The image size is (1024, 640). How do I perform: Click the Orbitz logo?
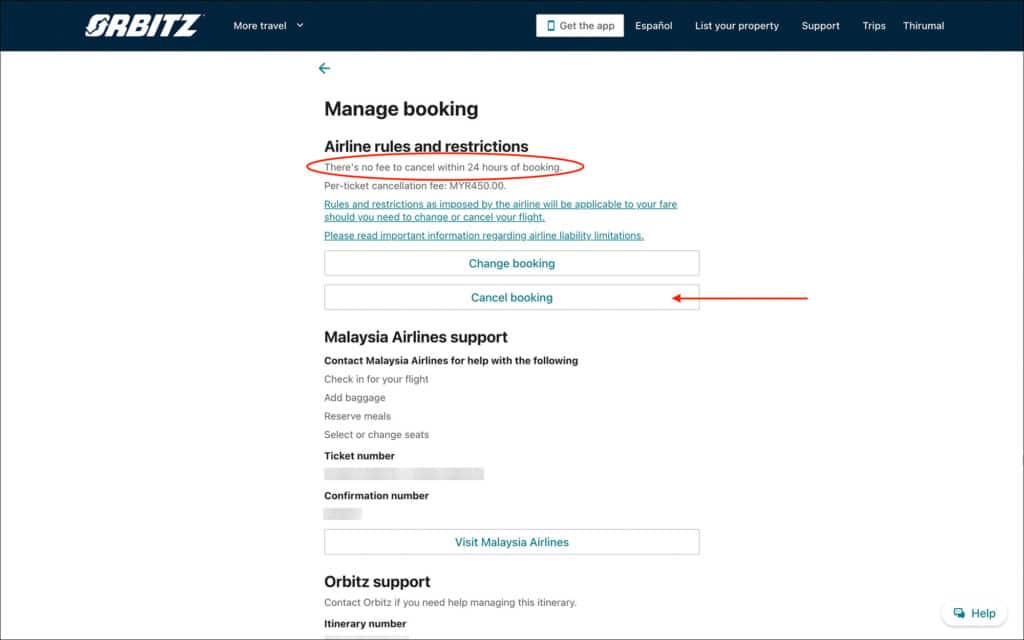143,25
